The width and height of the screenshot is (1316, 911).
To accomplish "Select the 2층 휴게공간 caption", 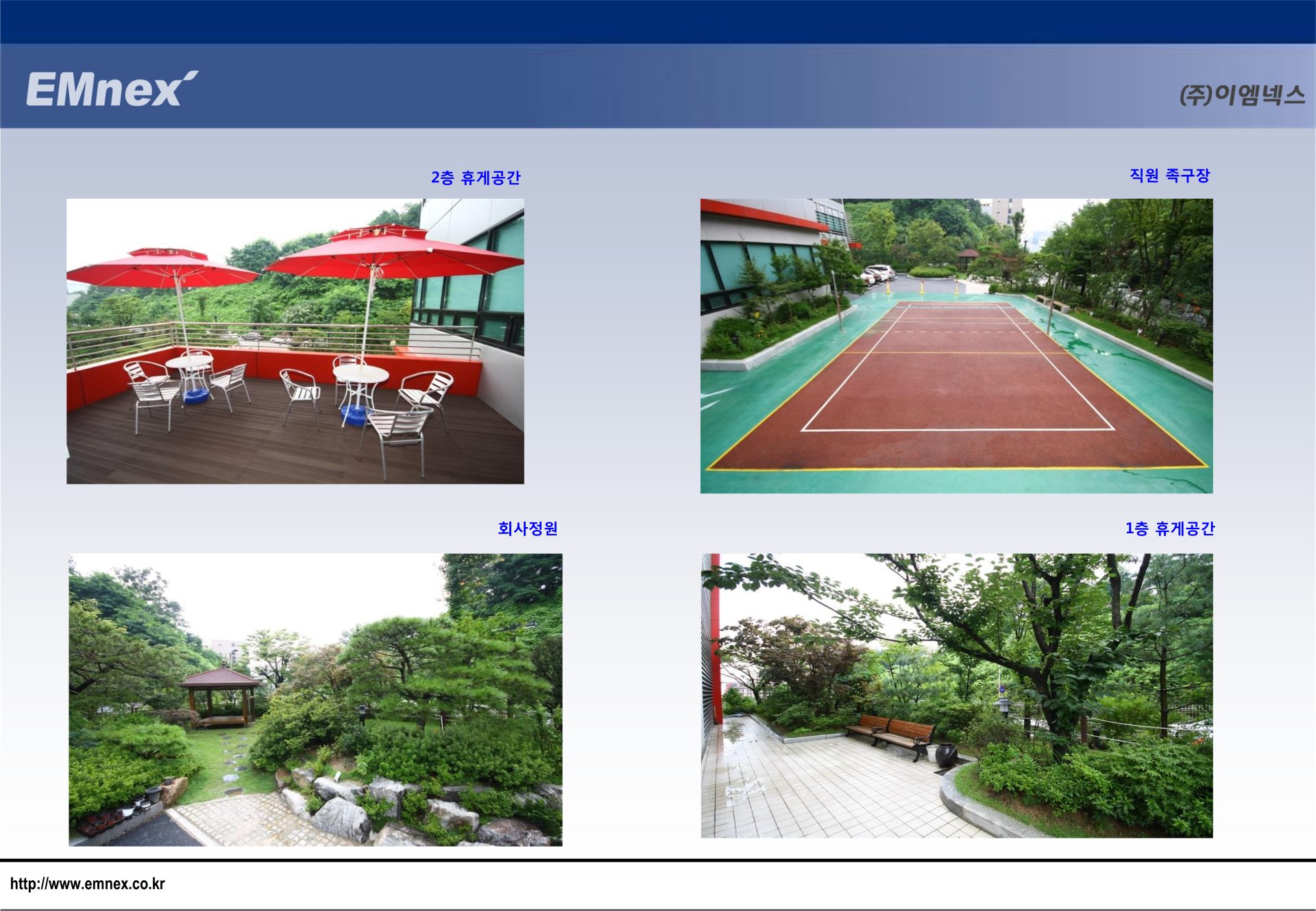I will pos(476,178).
